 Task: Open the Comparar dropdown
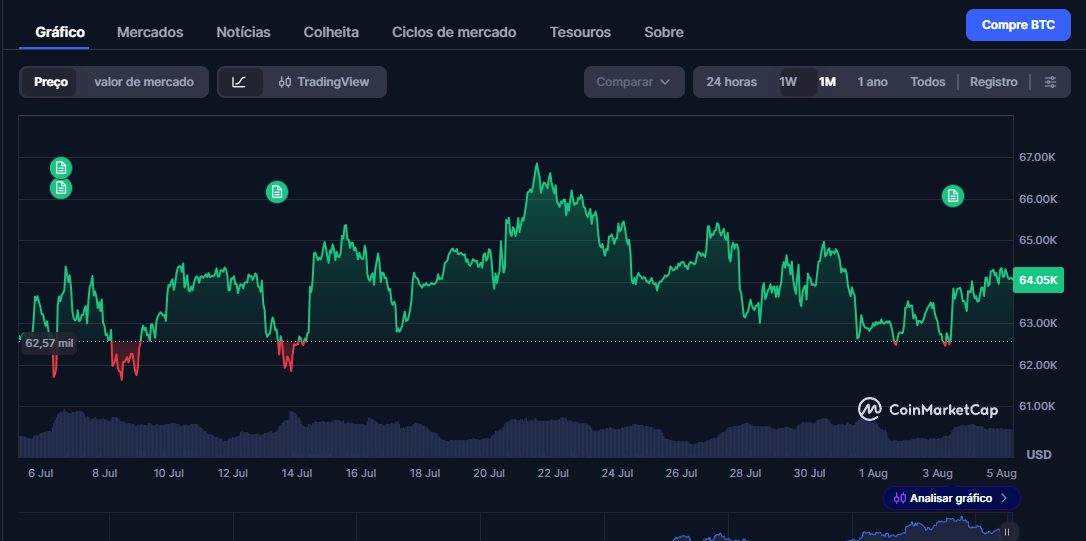634,82
